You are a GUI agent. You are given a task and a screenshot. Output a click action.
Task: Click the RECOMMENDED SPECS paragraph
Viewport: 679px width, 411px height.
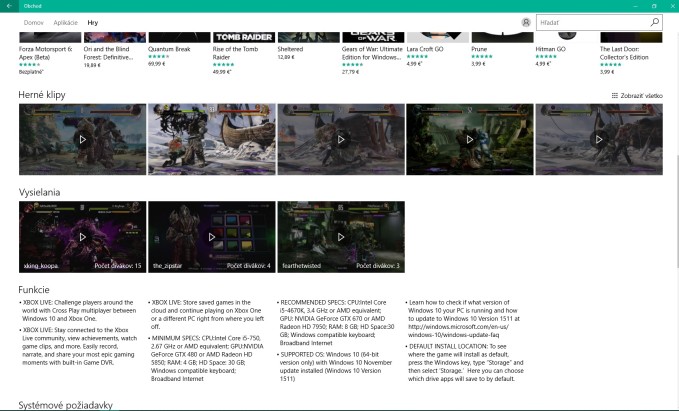tap(336, 323)
